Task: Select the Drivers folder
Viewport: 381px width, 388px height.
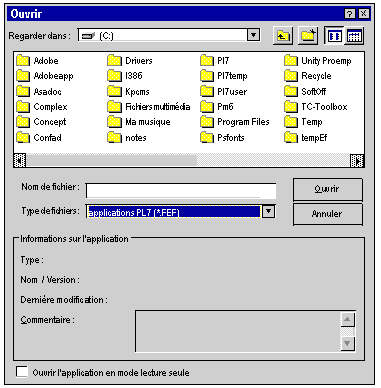Action: 130,61
